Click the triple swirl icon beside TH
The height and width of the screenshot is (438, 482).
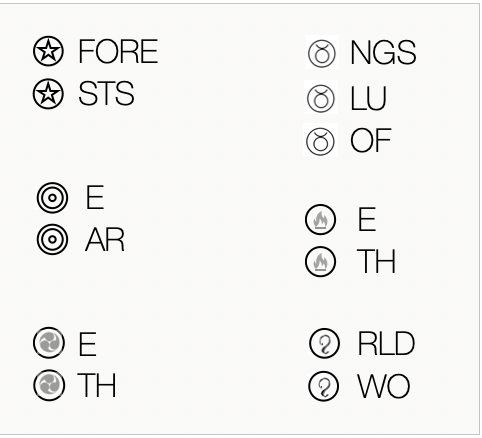(49, 385)
